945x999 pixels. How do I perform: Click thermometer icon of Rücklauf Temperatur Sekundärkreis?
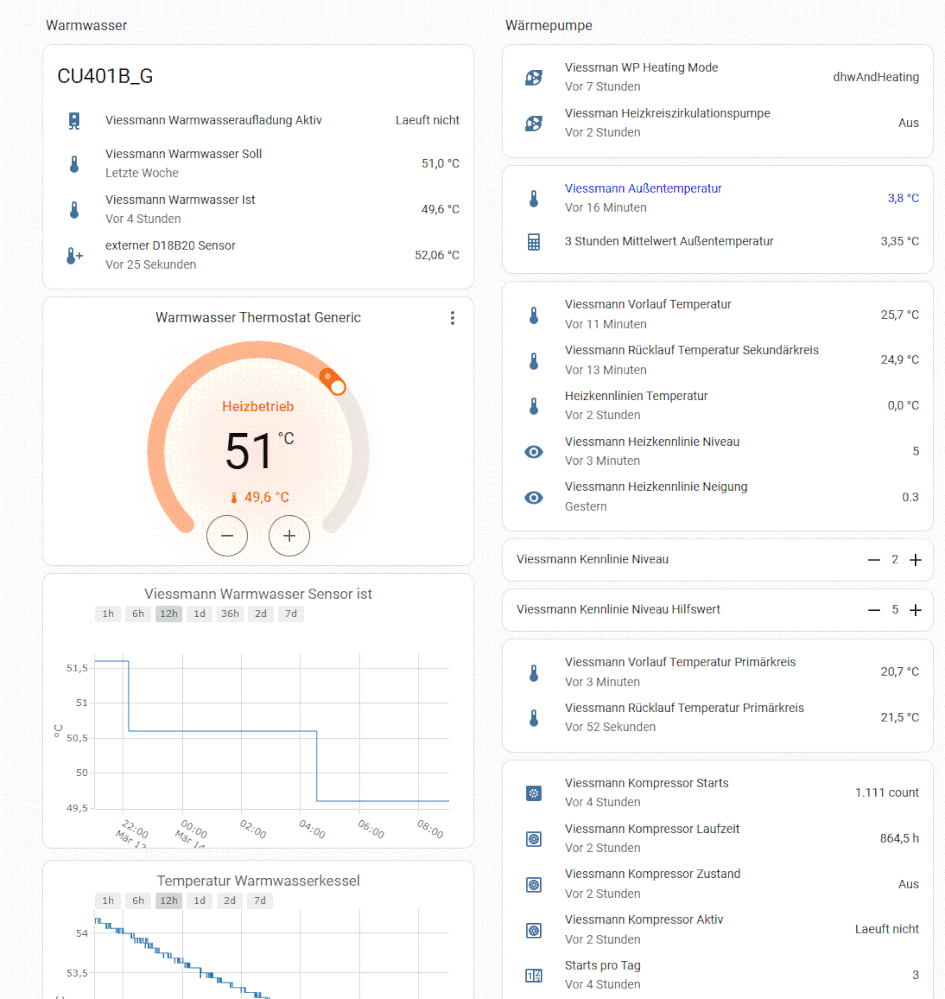[x=534, y=361]
